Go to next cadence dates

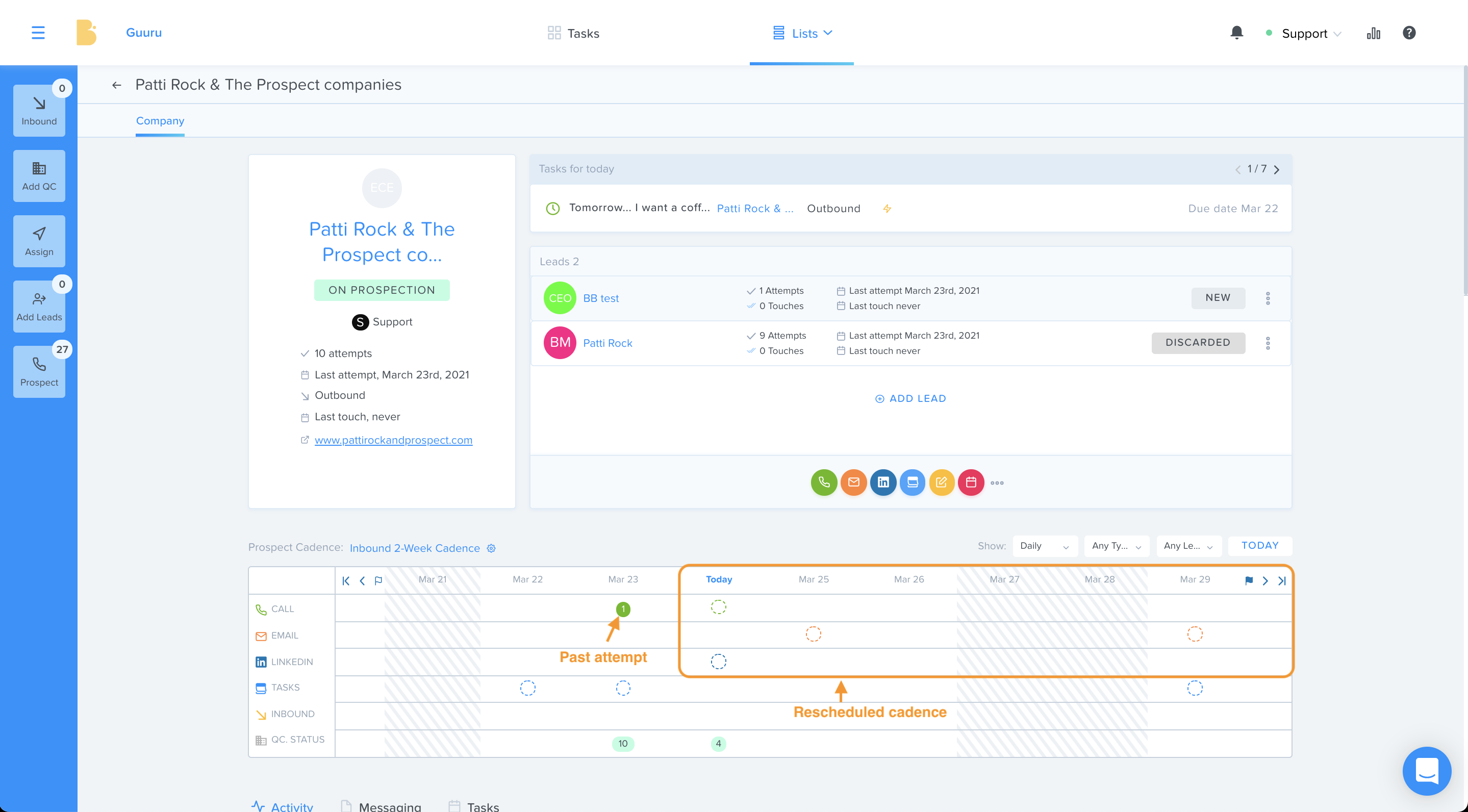[1265, 580]
